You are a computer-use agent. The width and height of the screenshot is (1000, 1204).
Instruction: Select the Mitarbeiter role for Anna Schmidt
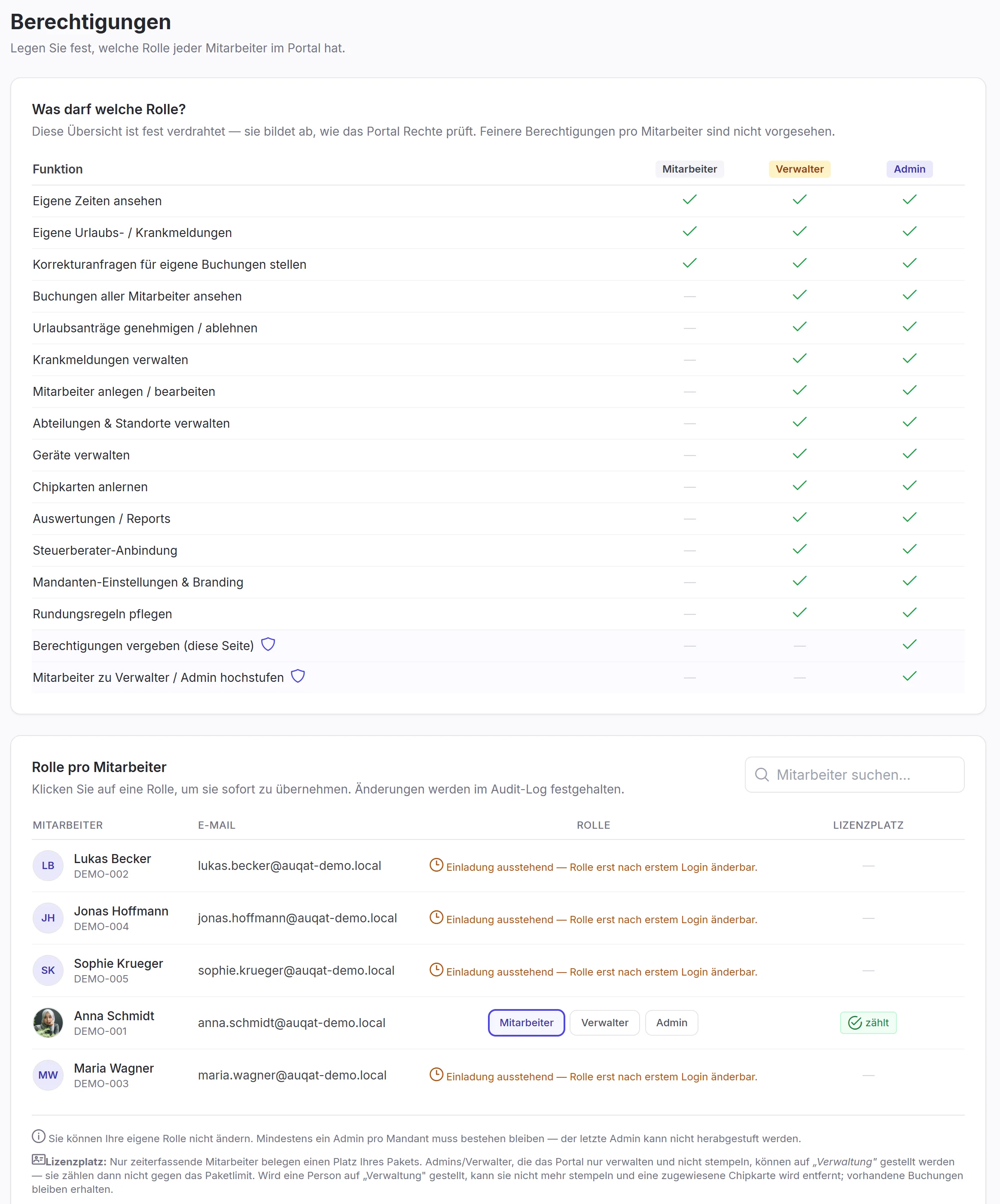(526, 1023)
